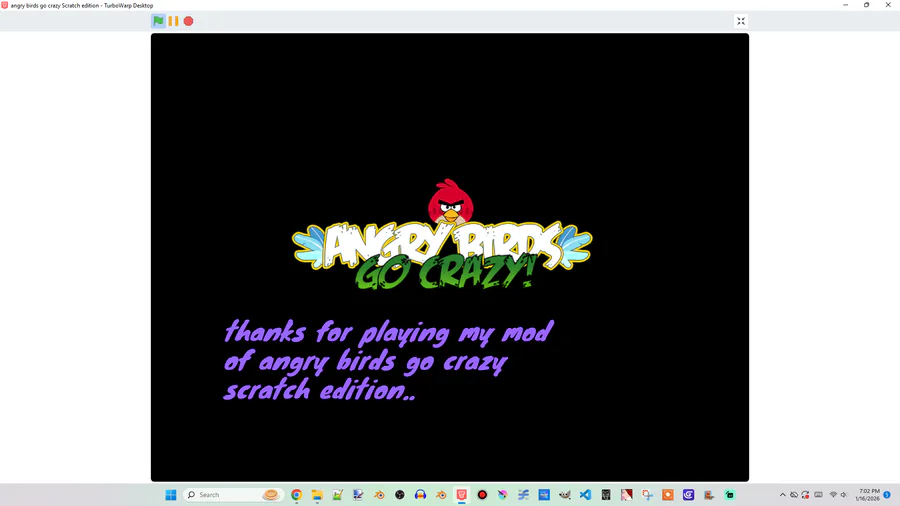This screenshot has width=900, height=506.
Task: Open the red record-circle app in taskbar
Action: pos(482,495)
